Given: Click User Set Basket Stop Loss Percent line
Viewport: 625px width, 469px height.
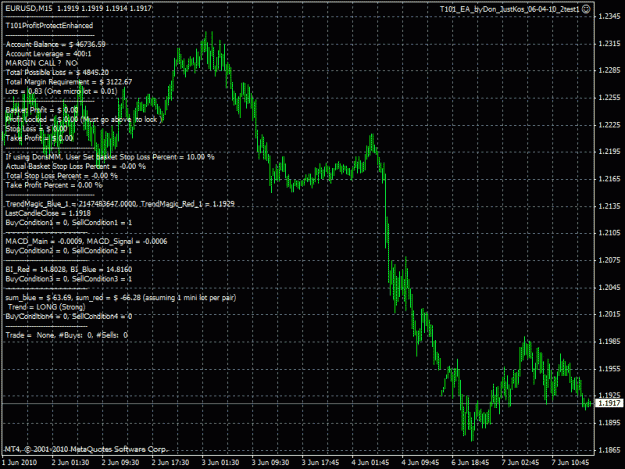Looking at the screenshot, I should tap(110, 157).
